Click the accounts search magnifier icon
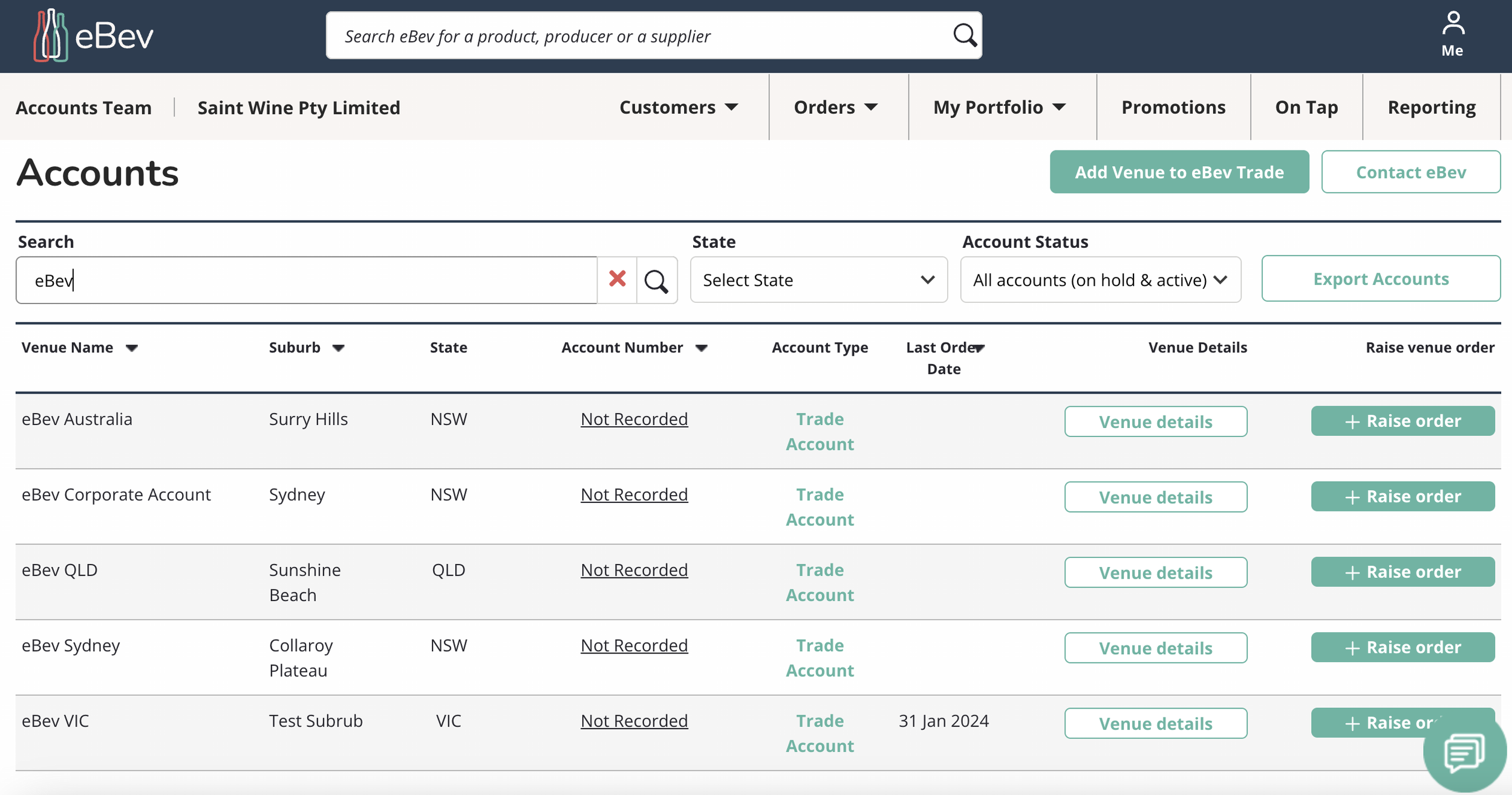This screenshot has width=1512, height=795. (x=656, y=281)
